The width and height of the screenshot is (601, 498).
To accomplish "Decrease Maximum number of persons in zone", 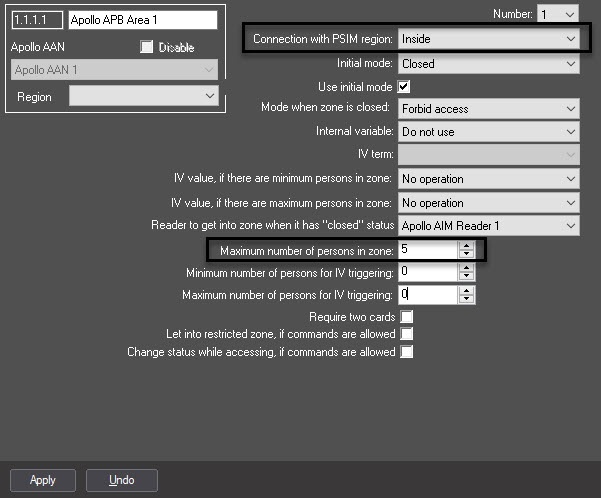I will 466,254.
